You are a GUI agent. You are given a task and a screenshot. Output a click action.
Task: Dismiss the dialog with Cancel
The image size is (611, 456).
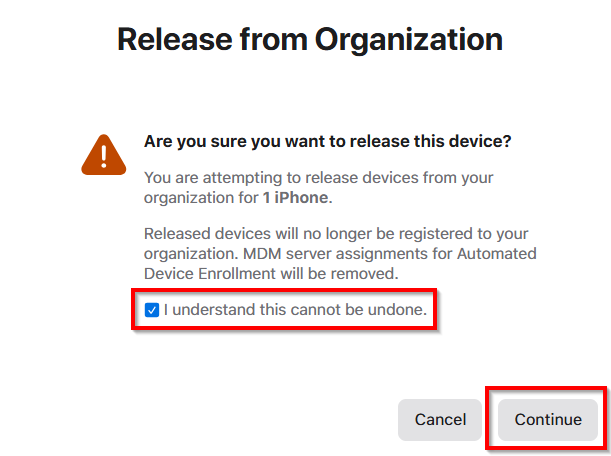(440, 420)
